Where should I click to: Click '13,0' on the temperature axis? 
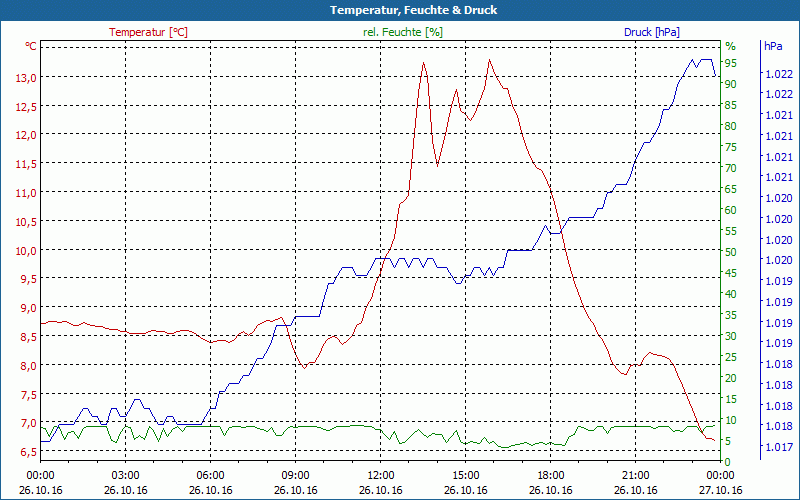pos(26,78)
